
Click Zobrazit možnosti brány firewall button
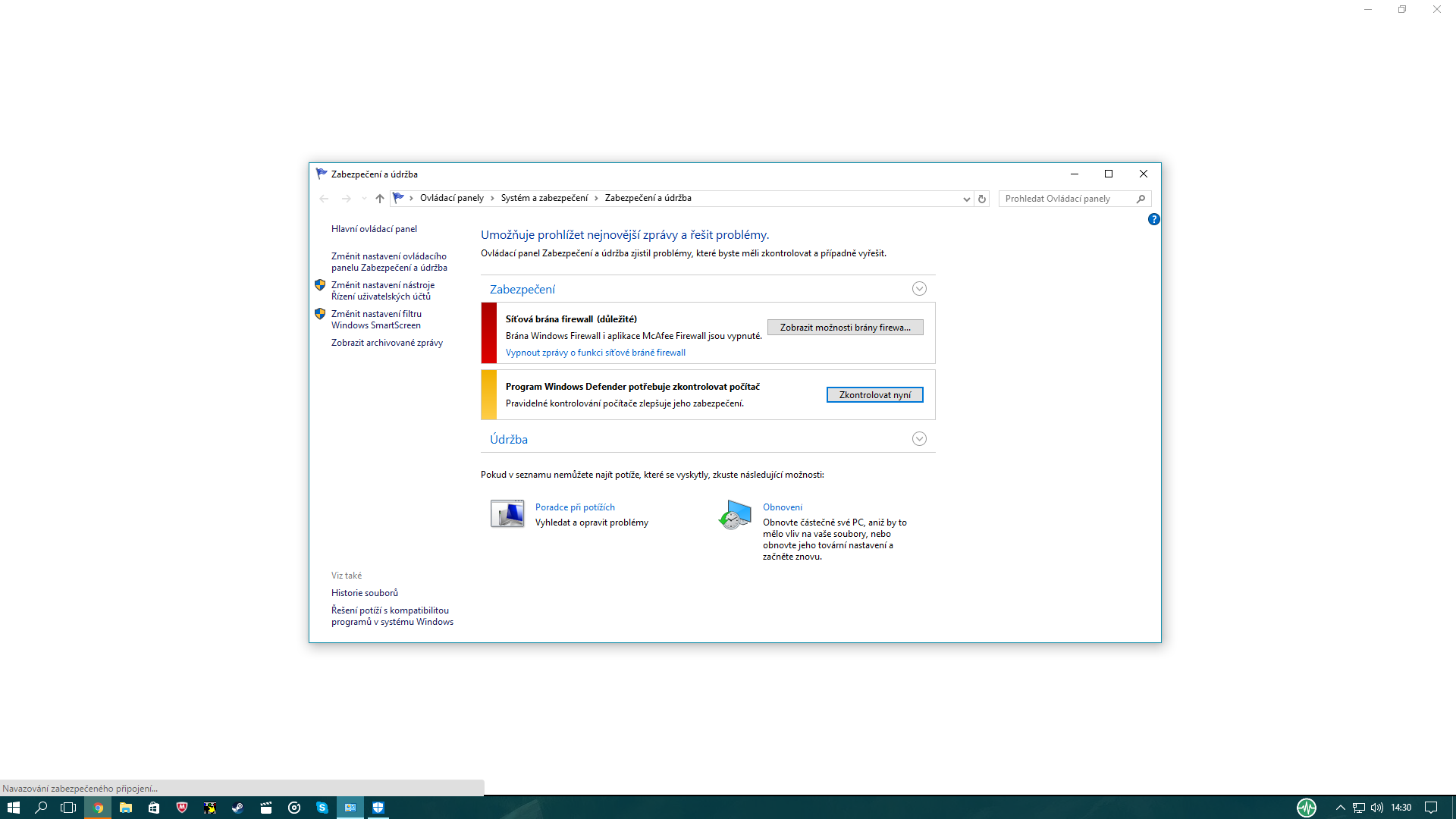click(845, 328)
